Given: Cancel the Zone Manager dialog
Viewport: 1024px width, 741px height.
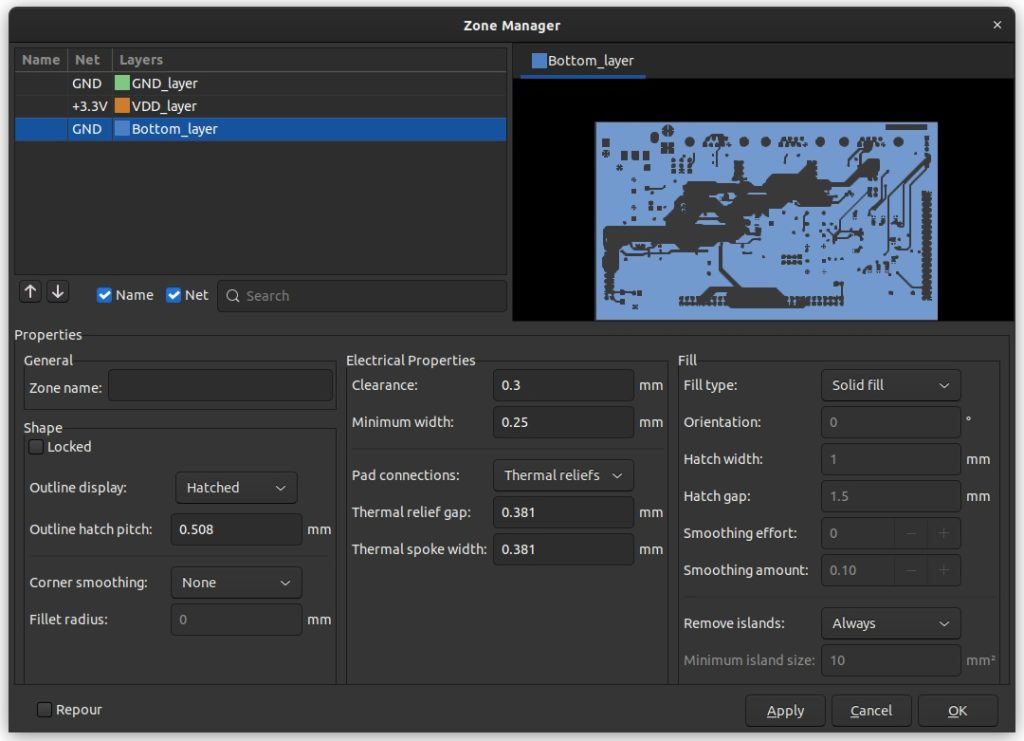Looking at the screenshot, I should coord(871,710).
